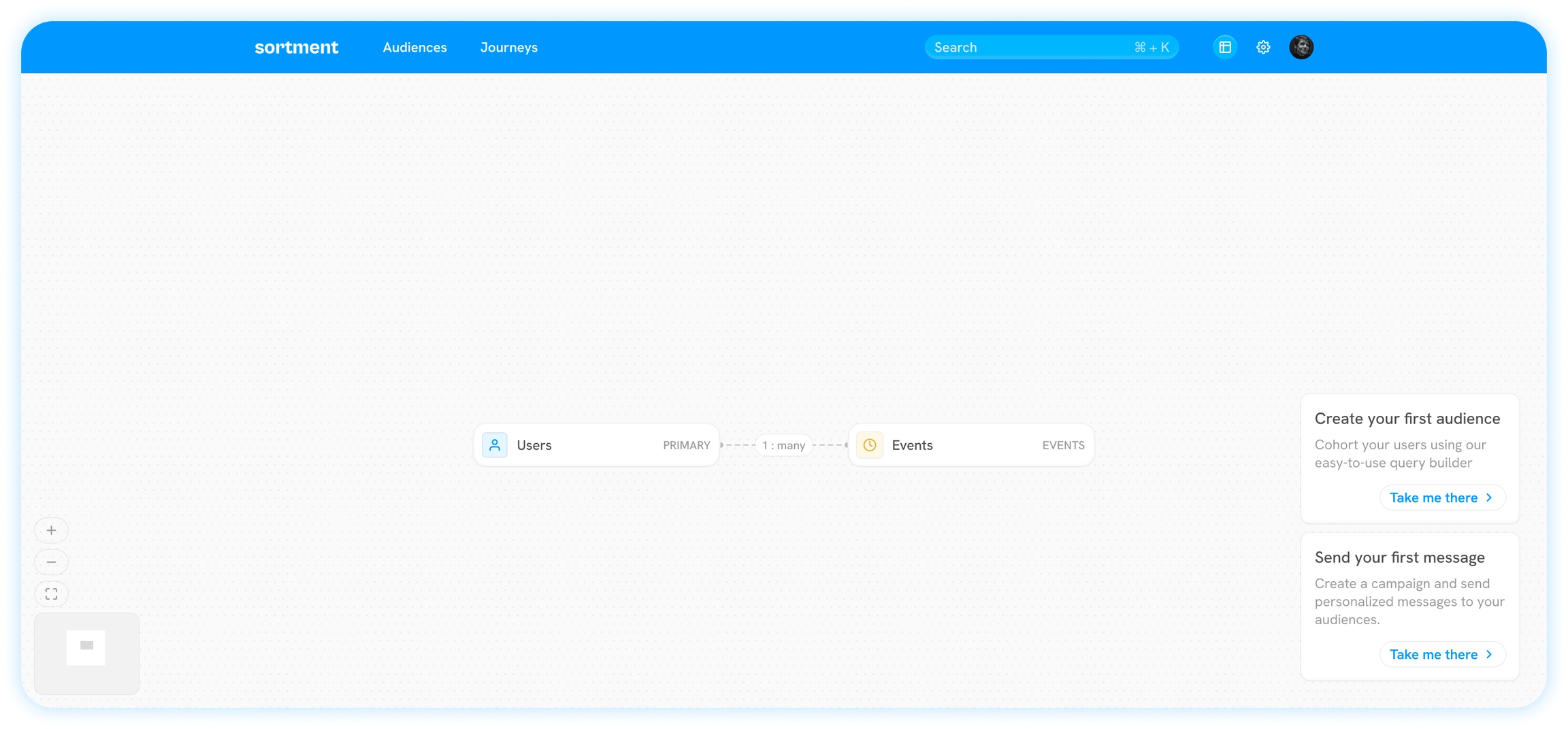Zoom in with the plus button
Image resolution: width=1568 pixels, height=729 pixels.
coord(51,530)
